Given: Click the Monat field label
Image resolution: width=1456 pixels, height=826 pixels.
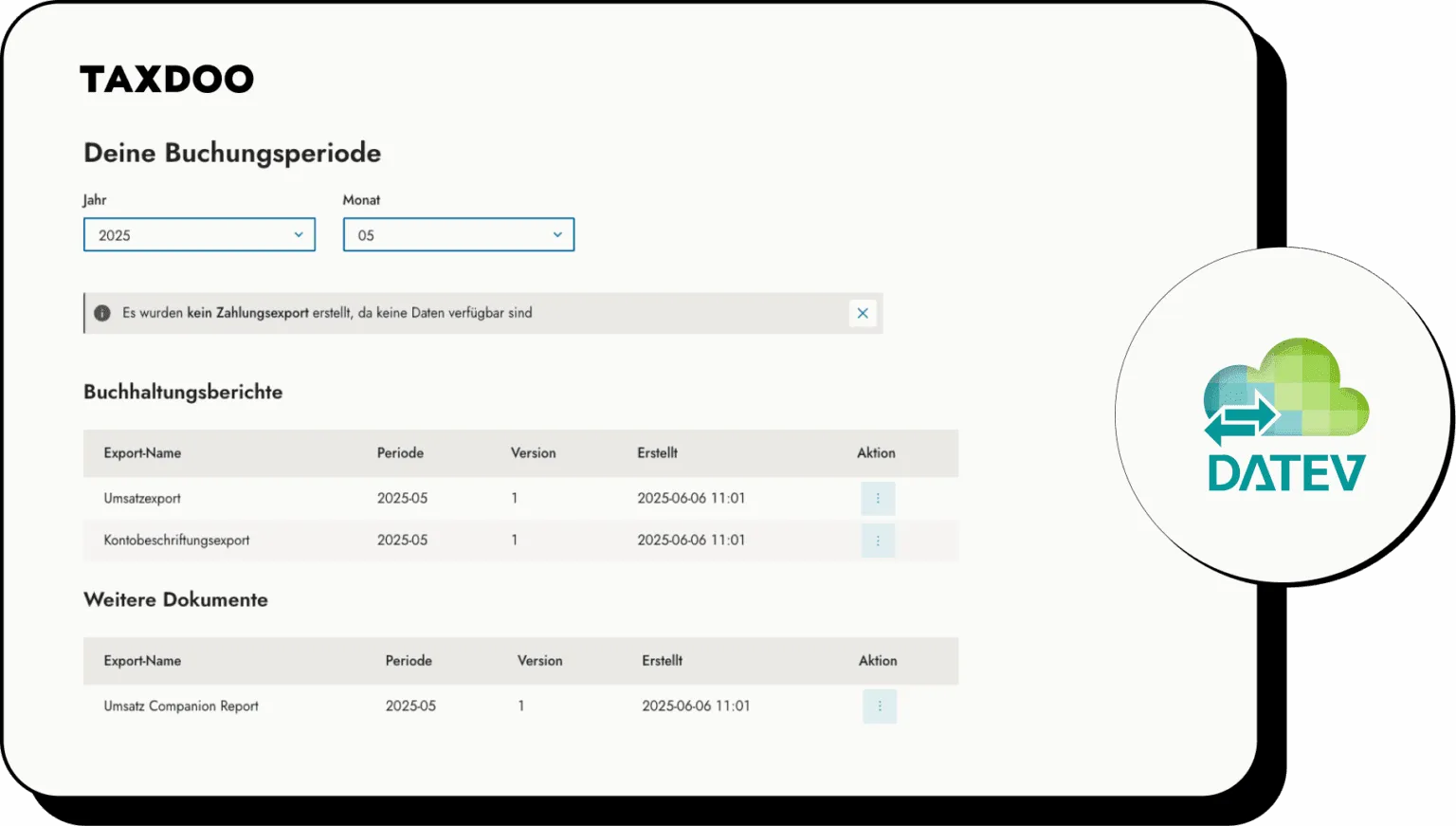Looking at the screenshot, I should pos(361,200).
